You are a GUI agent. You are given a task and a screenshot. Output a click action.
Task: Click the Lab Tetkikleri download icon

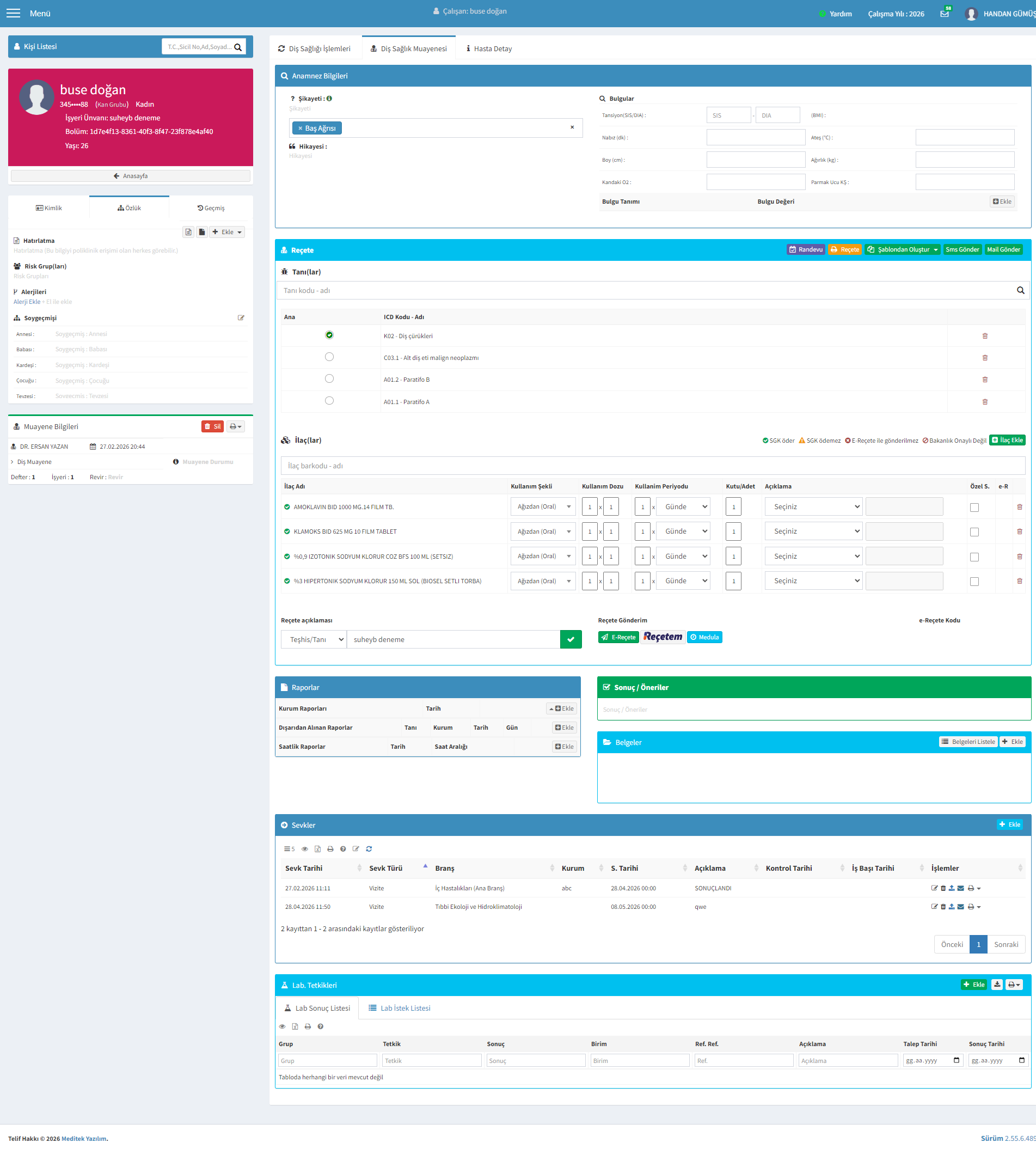pos(997,985)
